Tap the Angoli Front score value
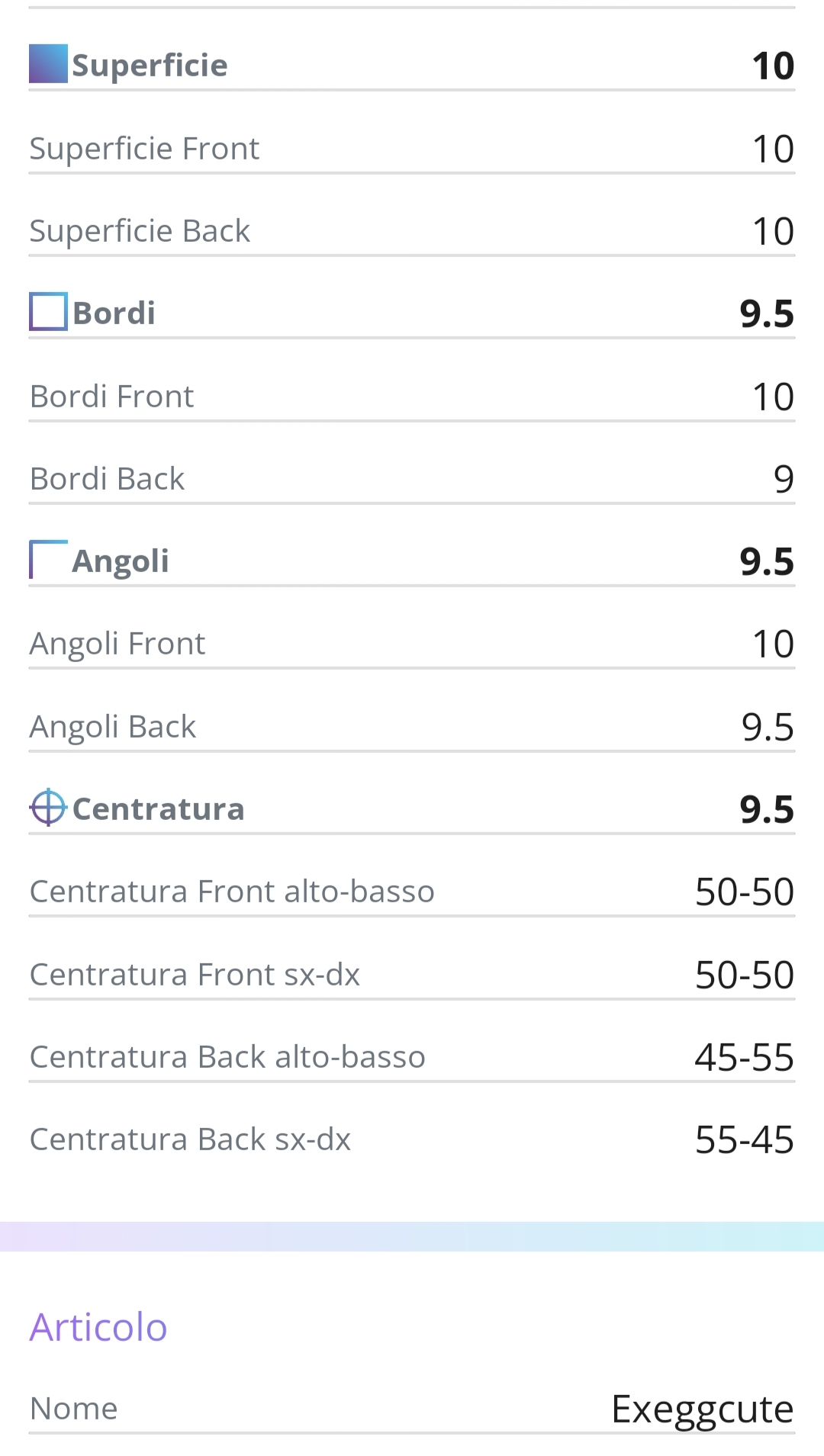This screenshot has height=1456, width=824. pyautogui.click(x=773, y=644)
